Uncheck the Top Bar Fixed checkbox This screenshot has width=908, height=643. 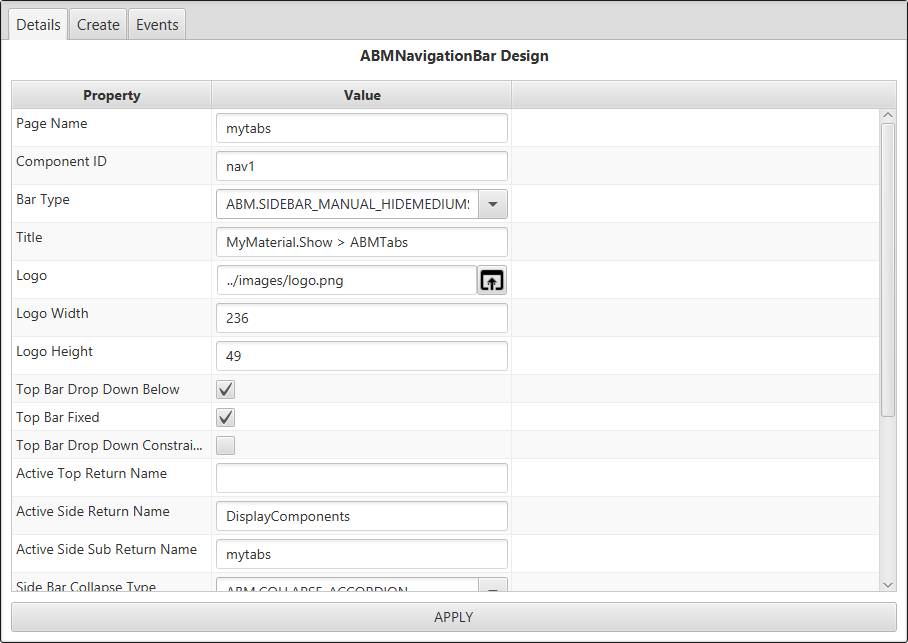click(226, 418)
